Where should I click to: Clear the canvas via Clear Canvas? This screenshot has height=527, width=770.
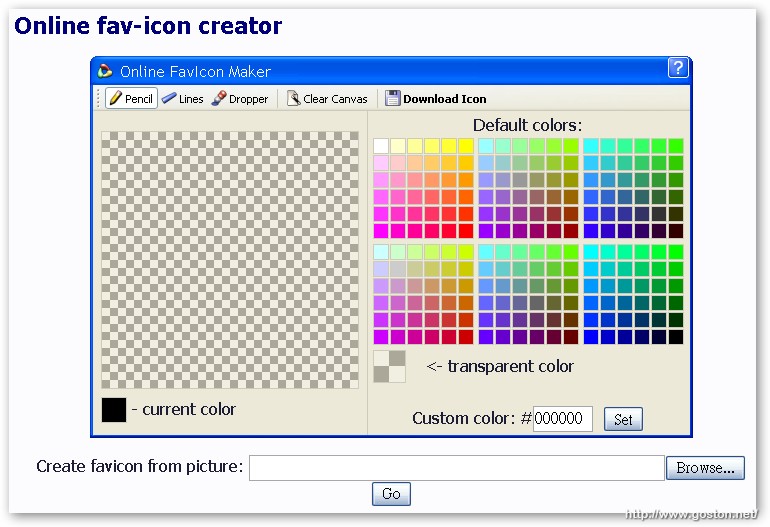(x=327, y=99)
